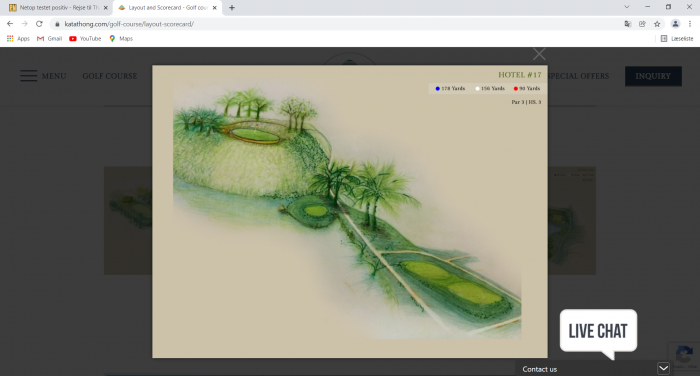Image resolution: width=700 pixels, height=376 pixels.
Task: Expand the tab search dropdown arrow
Action: click(x=627, y=7)
